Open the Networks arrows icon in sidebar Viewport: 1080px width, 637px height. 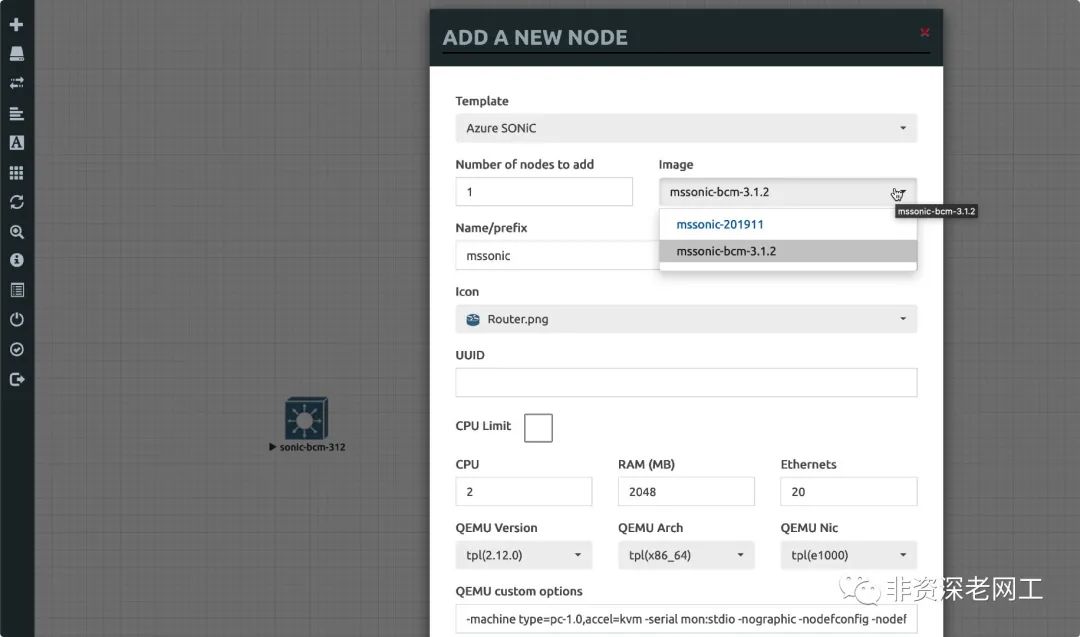pos(17,83)
